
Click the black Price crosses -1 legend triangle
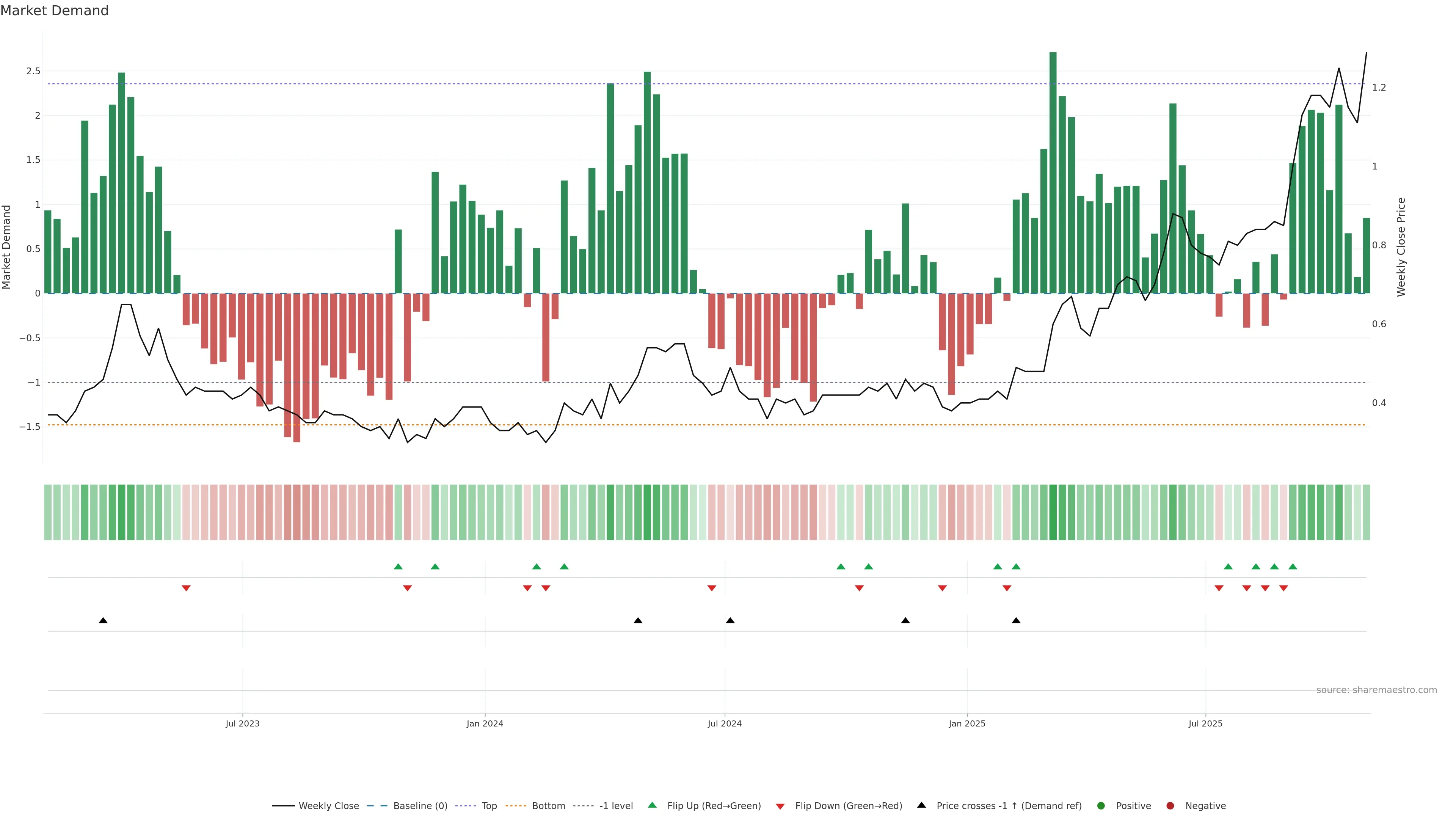[x=921, y=805]
